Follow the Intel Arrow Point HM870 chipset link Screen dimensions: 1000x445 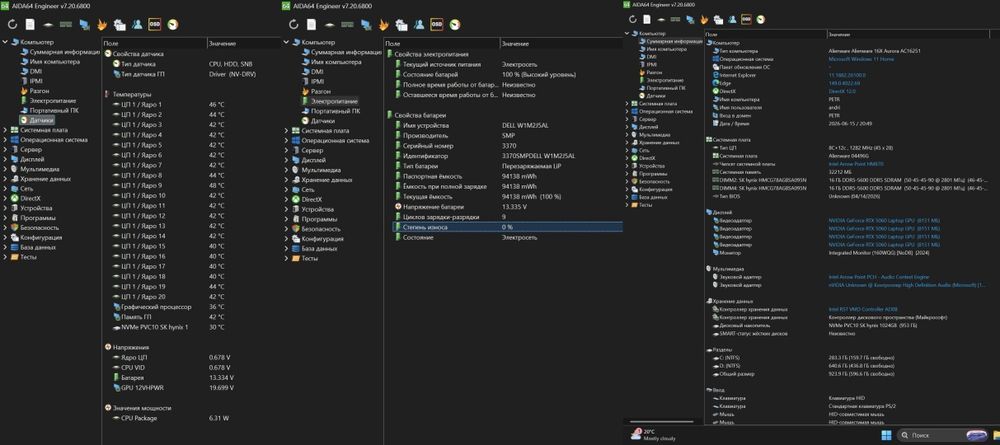(852, 164)
